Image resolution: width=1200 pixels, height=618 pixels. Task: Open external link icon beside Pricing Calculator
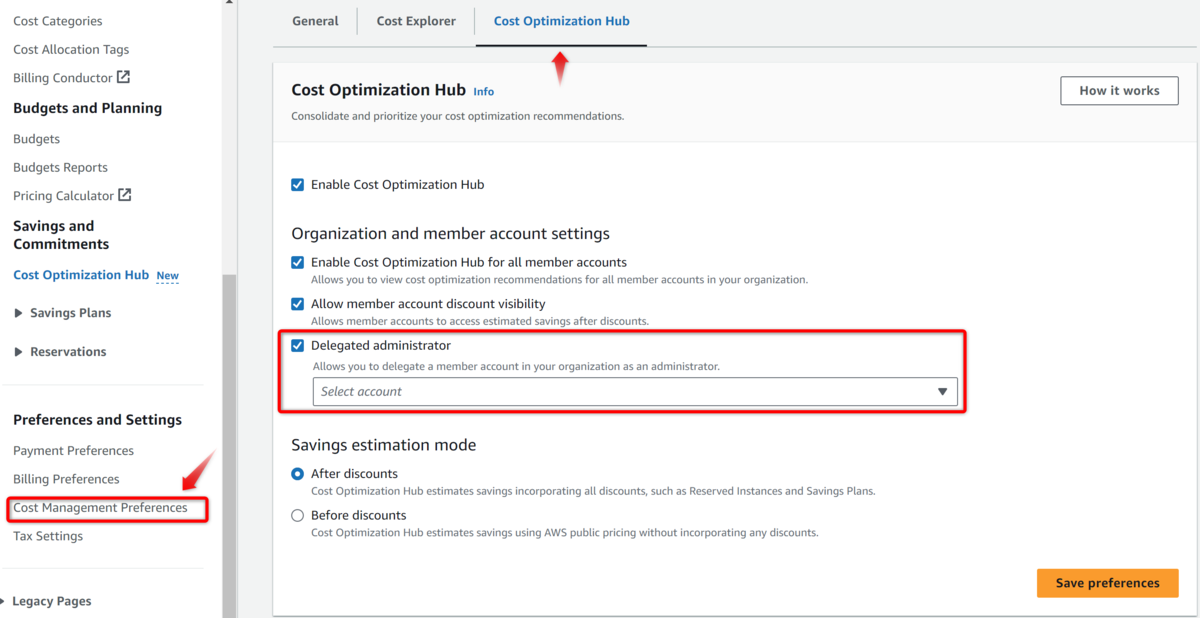click(125, 195)
